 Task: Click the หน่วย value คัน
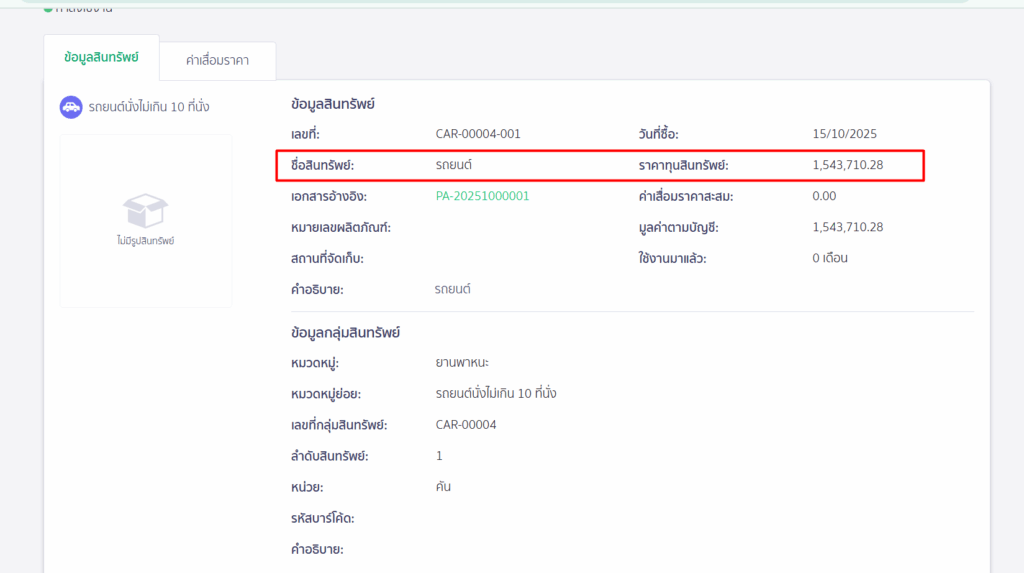coord(444,487)
